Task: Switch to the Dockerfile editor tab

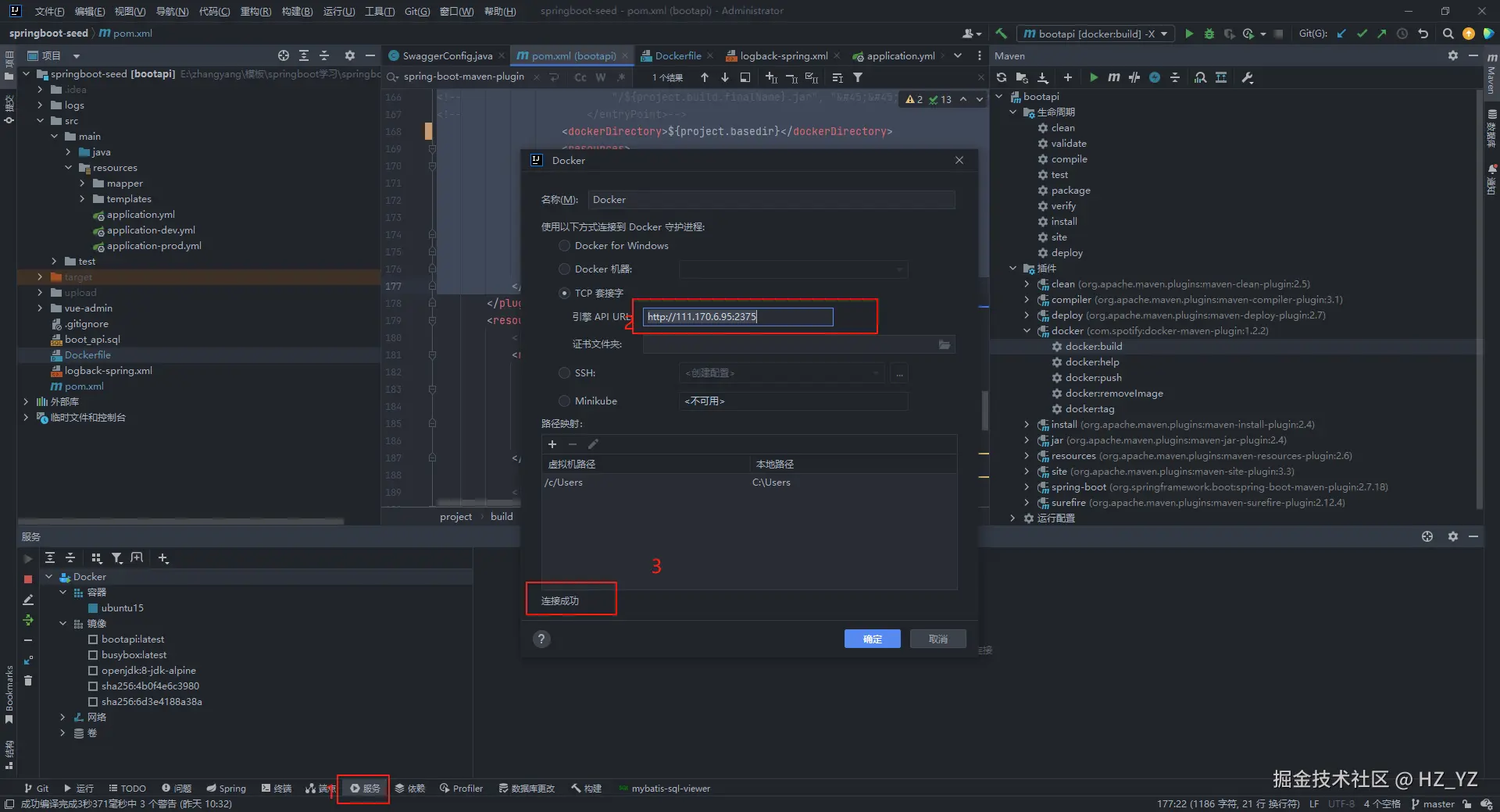Action: [x=677, y=55]
